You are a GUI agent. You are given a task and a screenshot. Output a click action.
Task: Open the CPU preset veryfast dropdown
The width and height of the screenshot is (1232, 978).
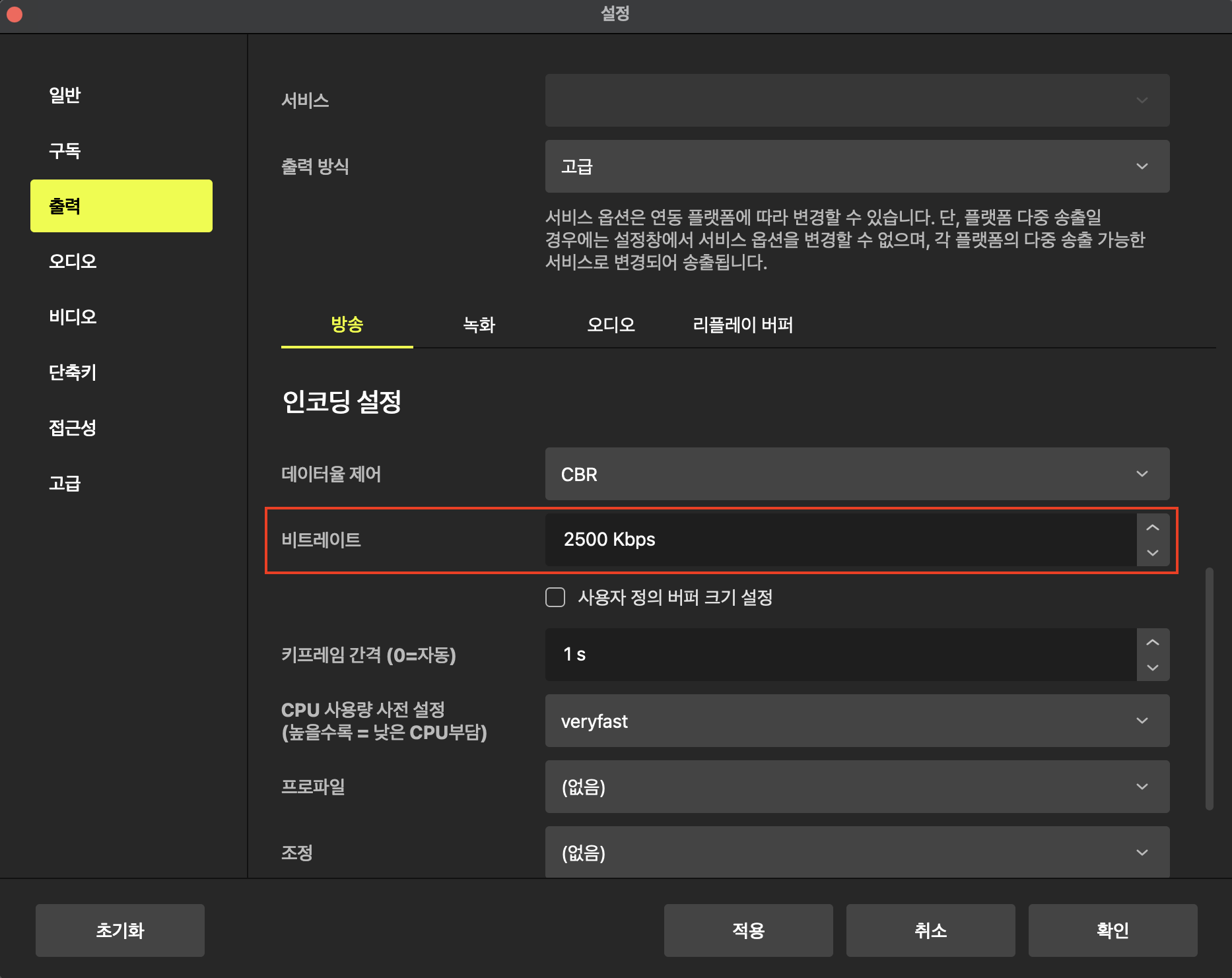pos(856,721)
